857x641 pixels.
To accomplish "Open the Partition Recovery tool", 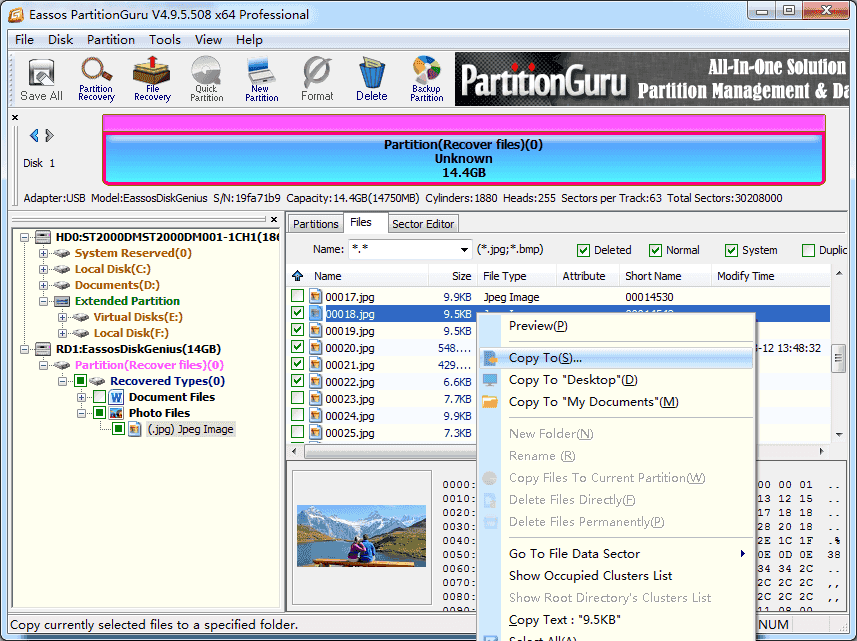I will pos(96,79).
